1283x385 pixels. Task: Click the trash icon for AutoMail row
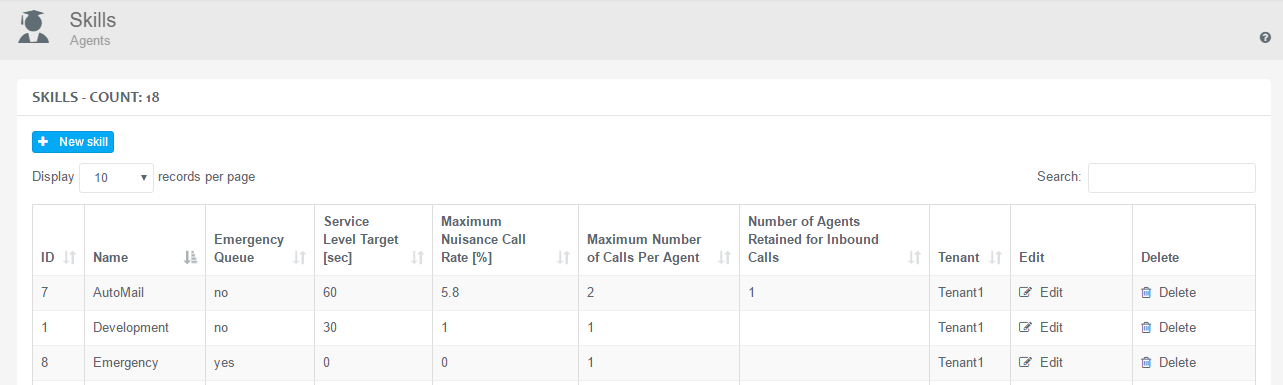point(1146,293)
